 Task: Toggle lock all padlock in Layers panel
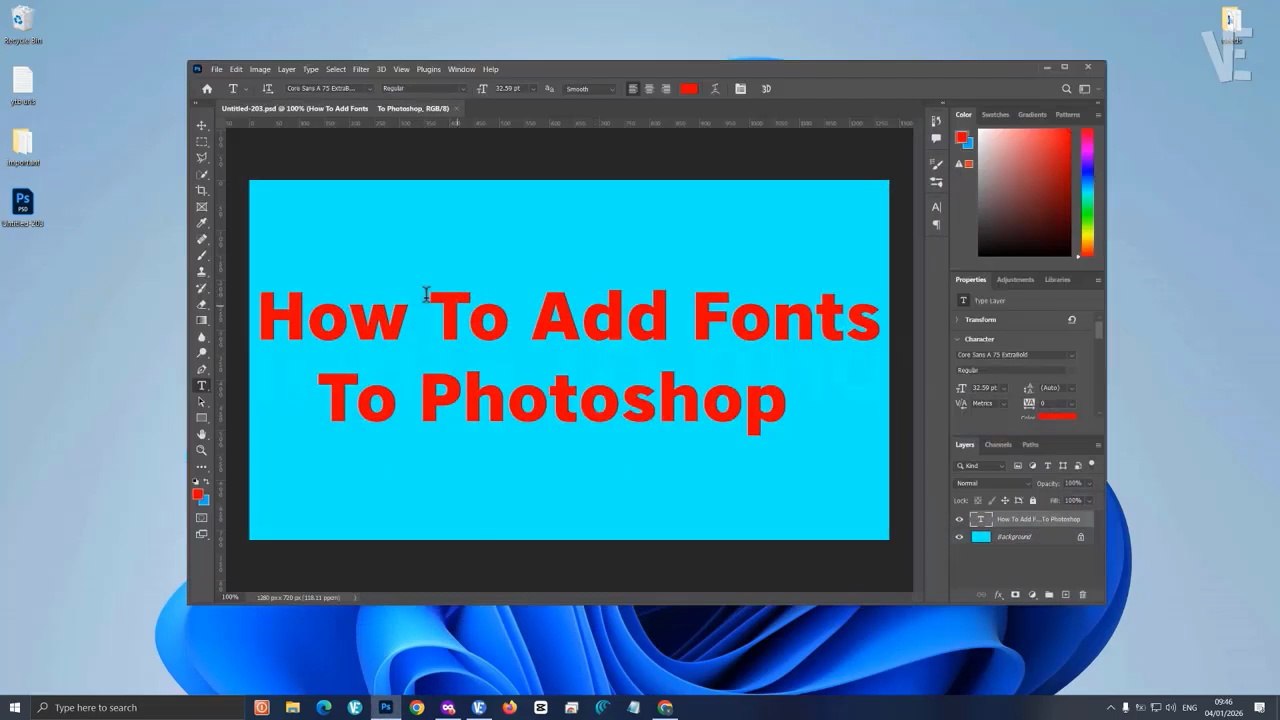(1032, 500)
